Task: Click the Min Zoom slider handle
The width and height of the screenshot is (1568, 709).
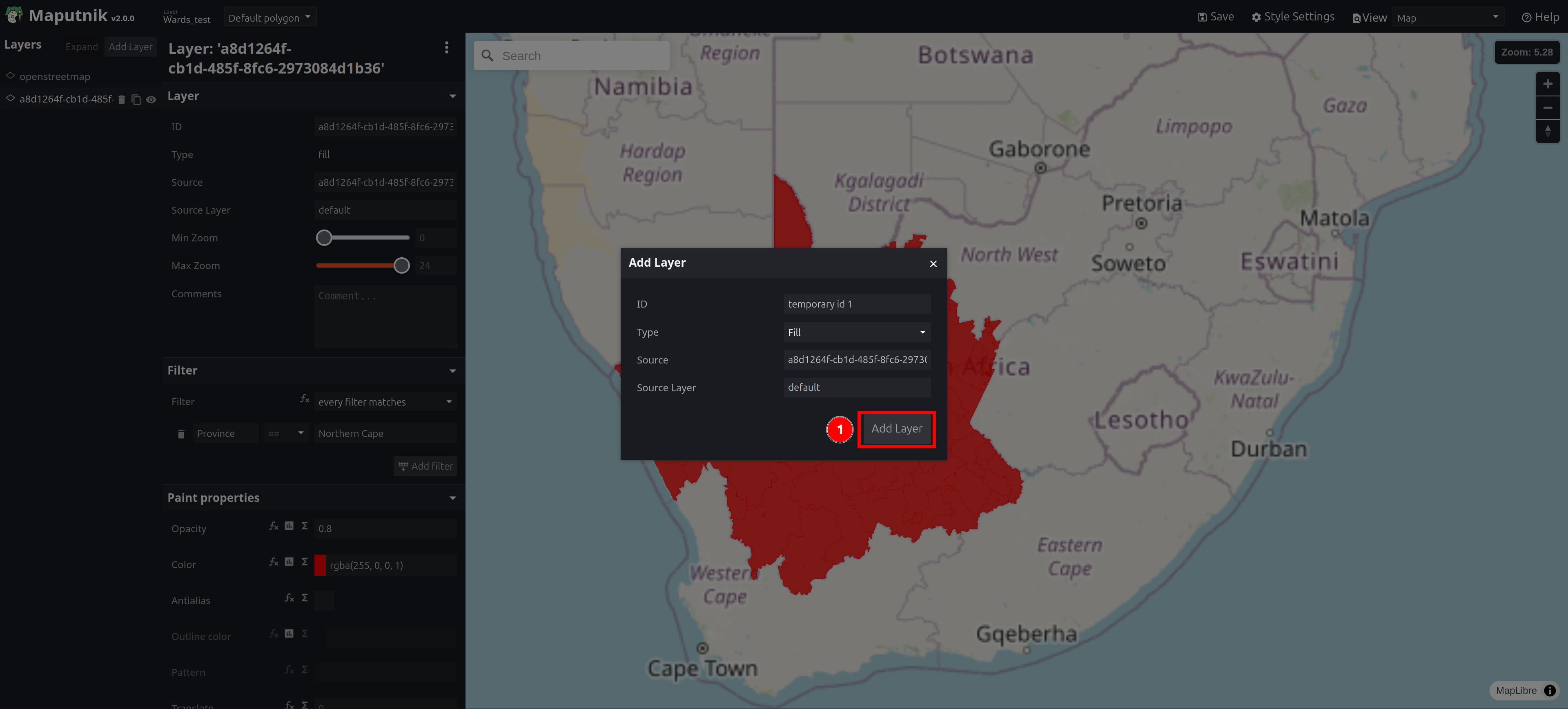Action: coord(324,238)
